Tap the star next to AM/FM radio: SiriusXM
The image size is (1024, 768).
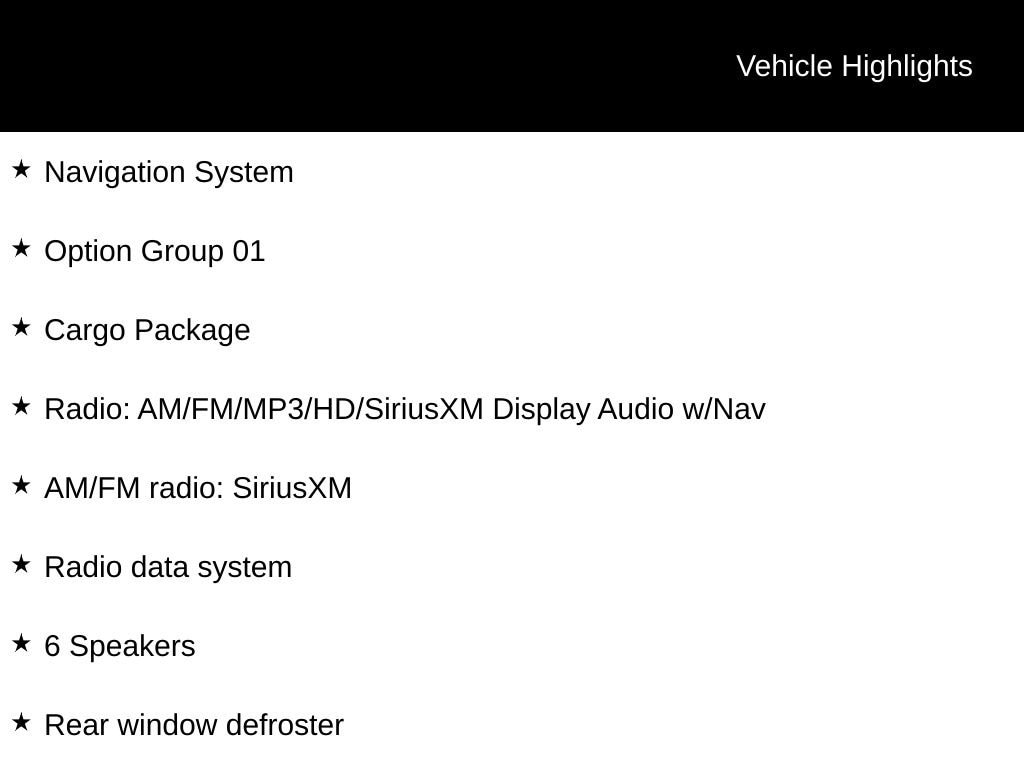21,486
